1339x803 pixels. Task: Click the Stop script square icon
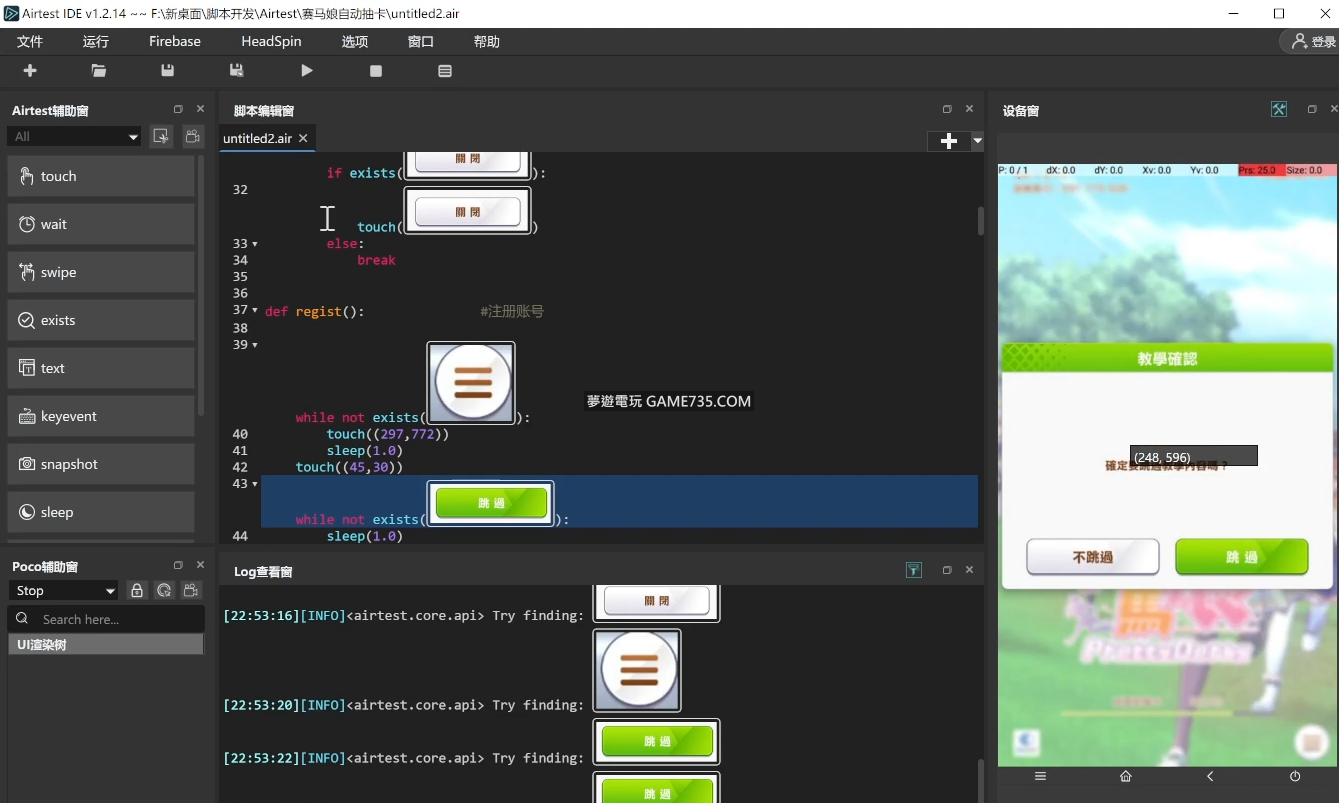(x=376, y=71)
